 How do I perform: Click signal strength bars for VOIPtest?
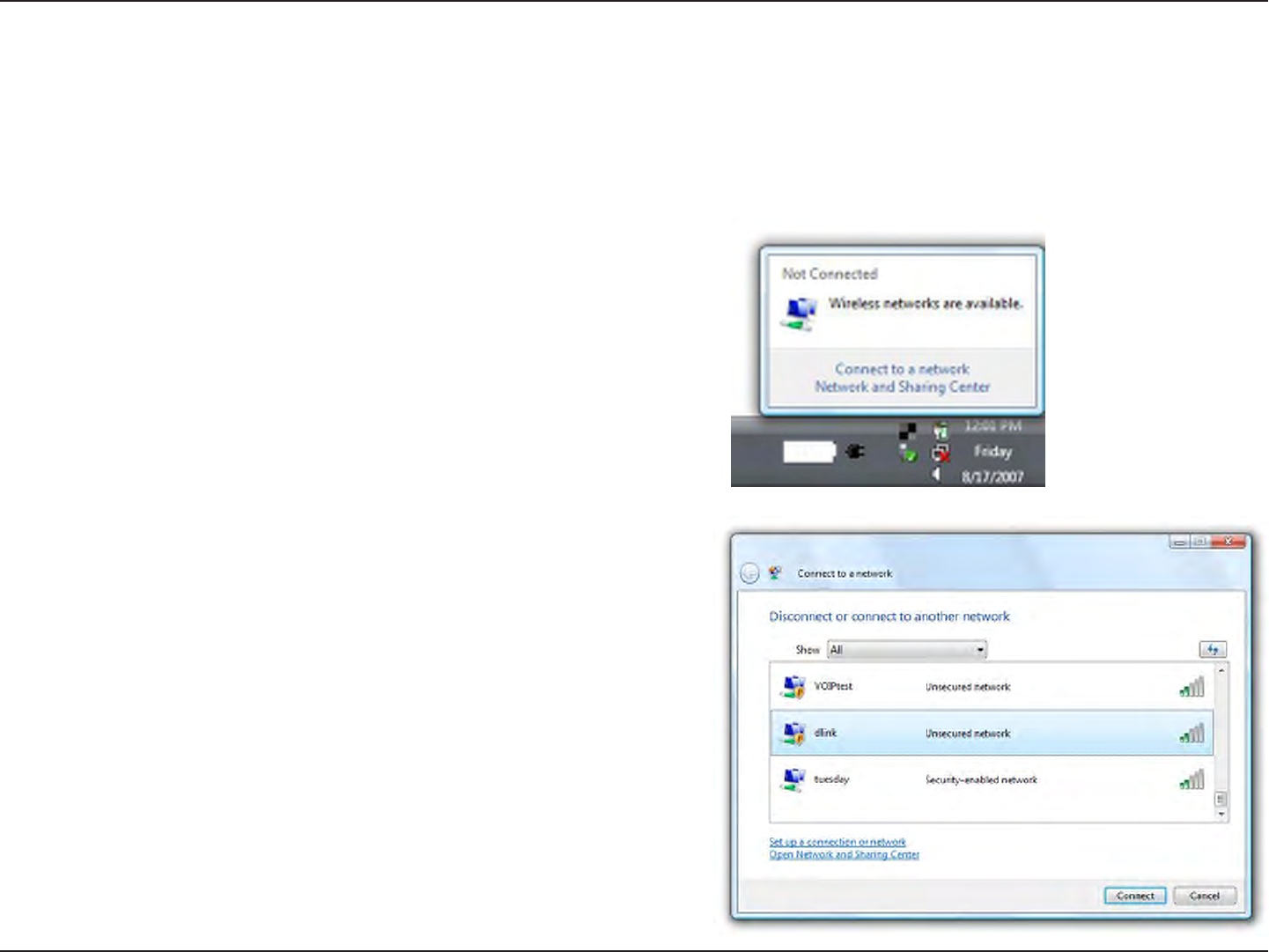pyautogui.click(x=1192, y=687)
